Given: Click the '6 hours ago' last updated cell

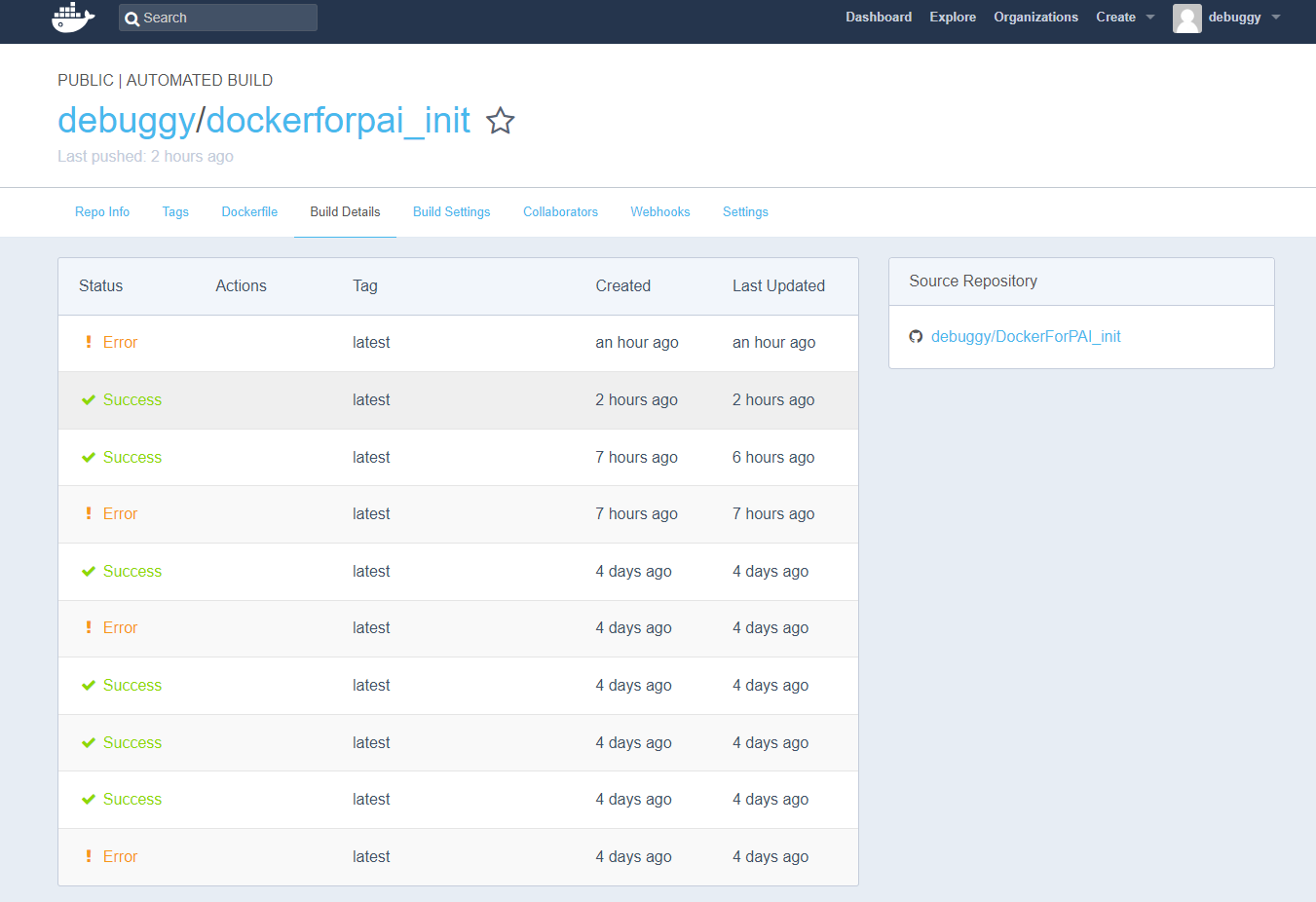Looking at the screenshot, I should [x=773, y=457].
